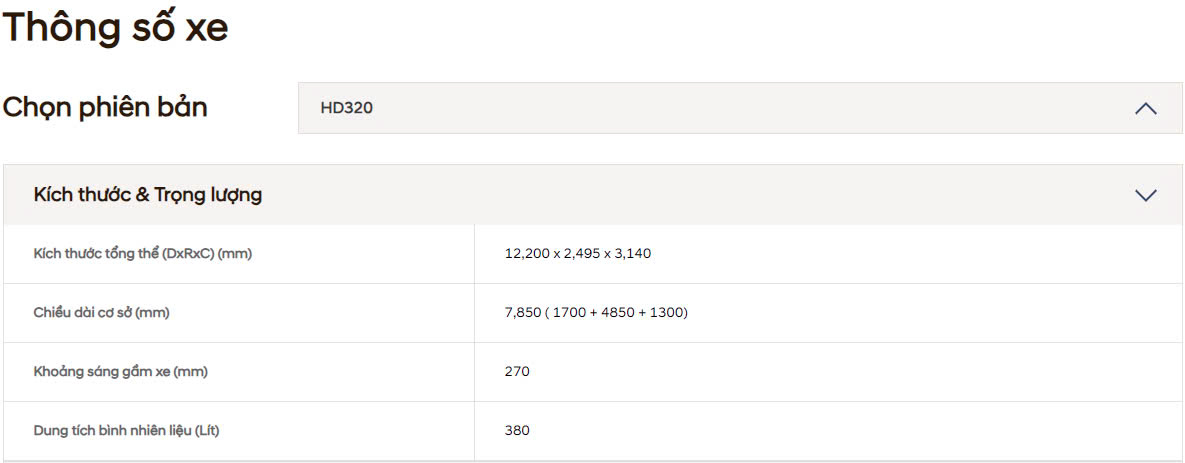Click the Thông số xe heading
The width and height of the screenshot is (1185, 463).
(115, 28)
